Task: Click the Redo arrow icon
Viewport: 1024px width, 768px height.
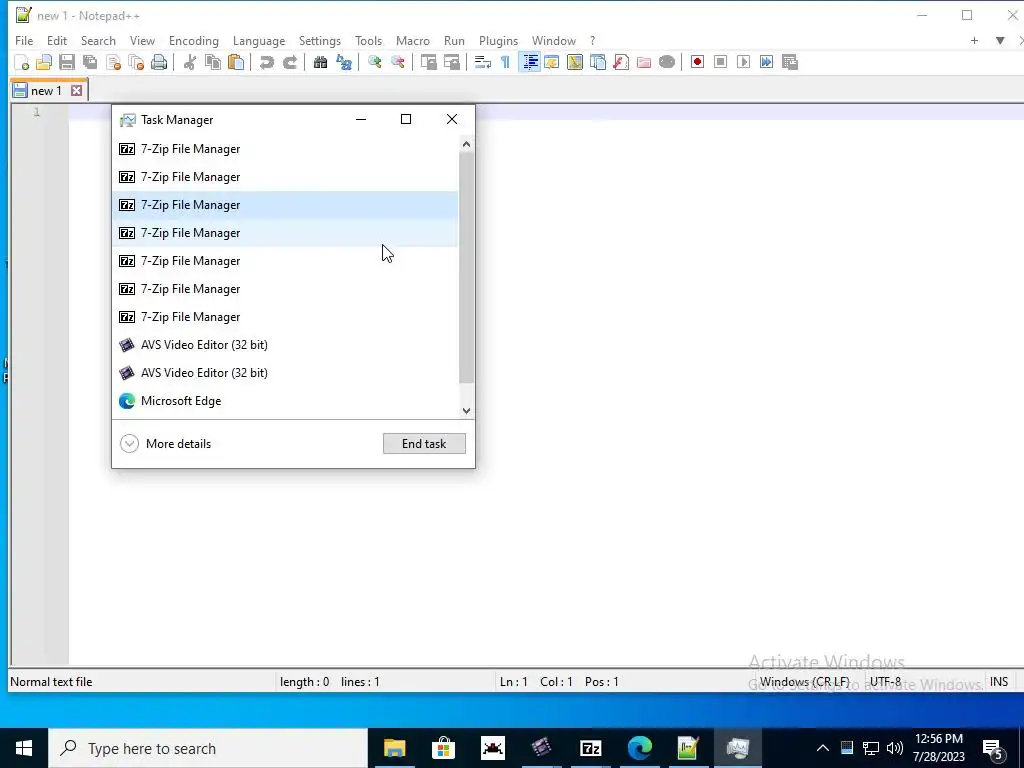Action: point(290,62)
